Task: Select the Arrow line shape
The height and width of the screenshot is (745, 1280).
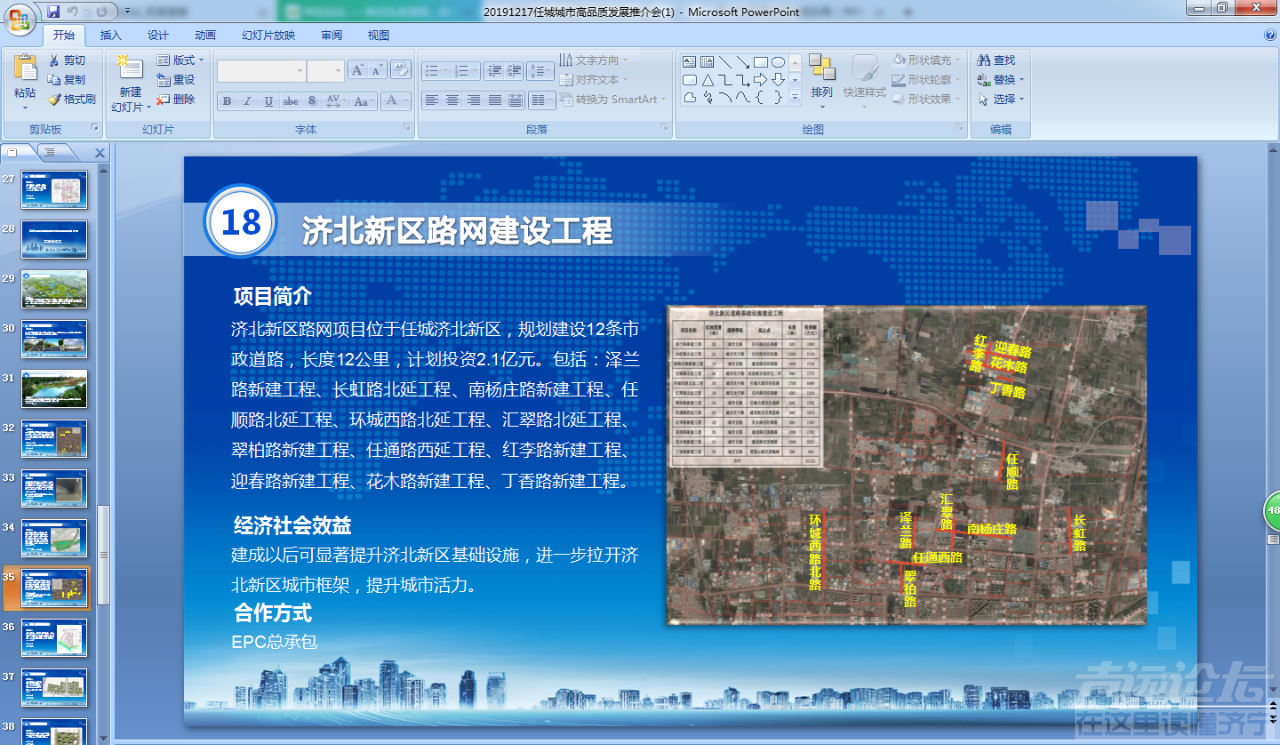Action: click(742, 62)
